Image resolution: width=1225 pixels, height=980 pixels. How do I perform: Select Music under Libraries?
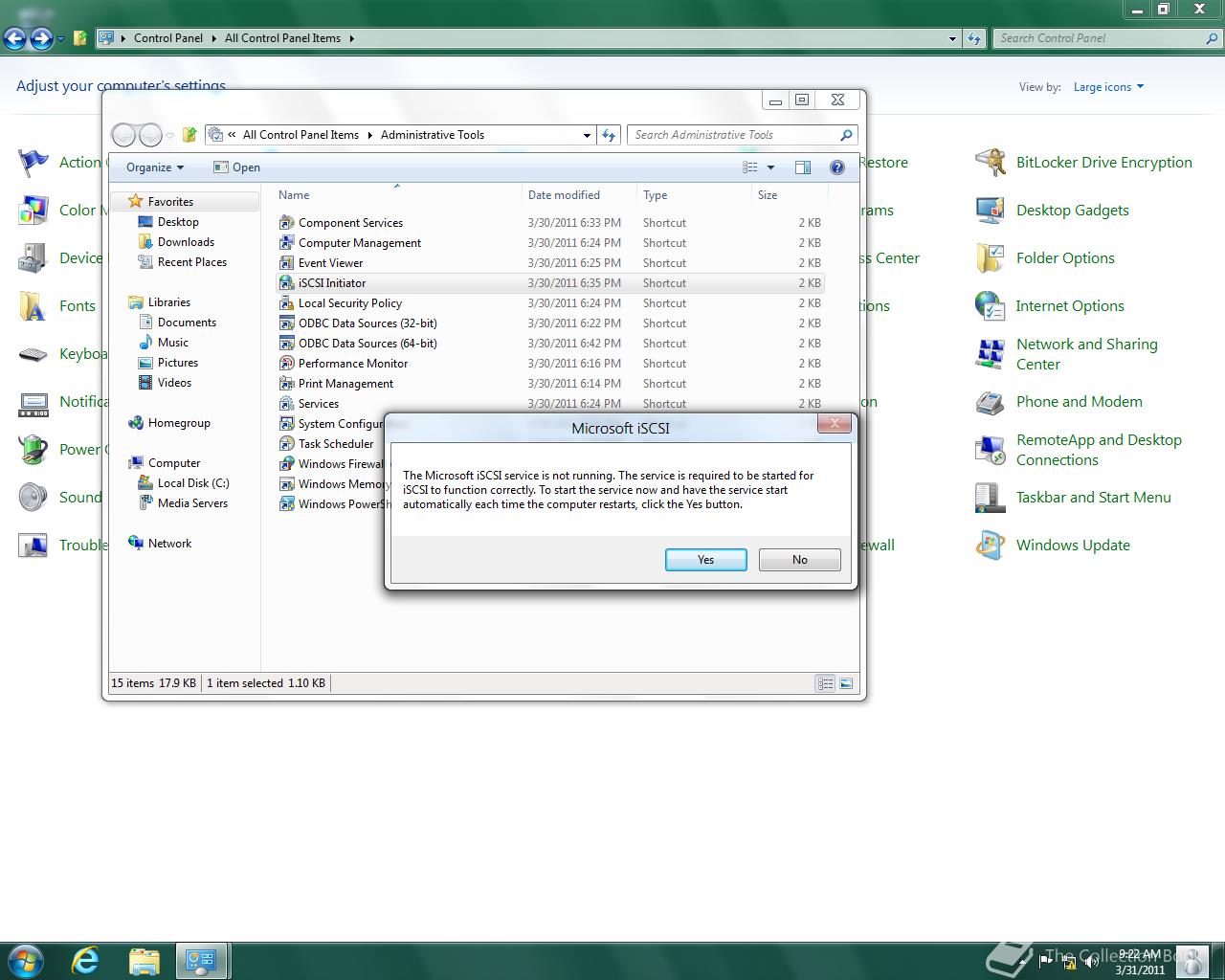tap(172, 343)
